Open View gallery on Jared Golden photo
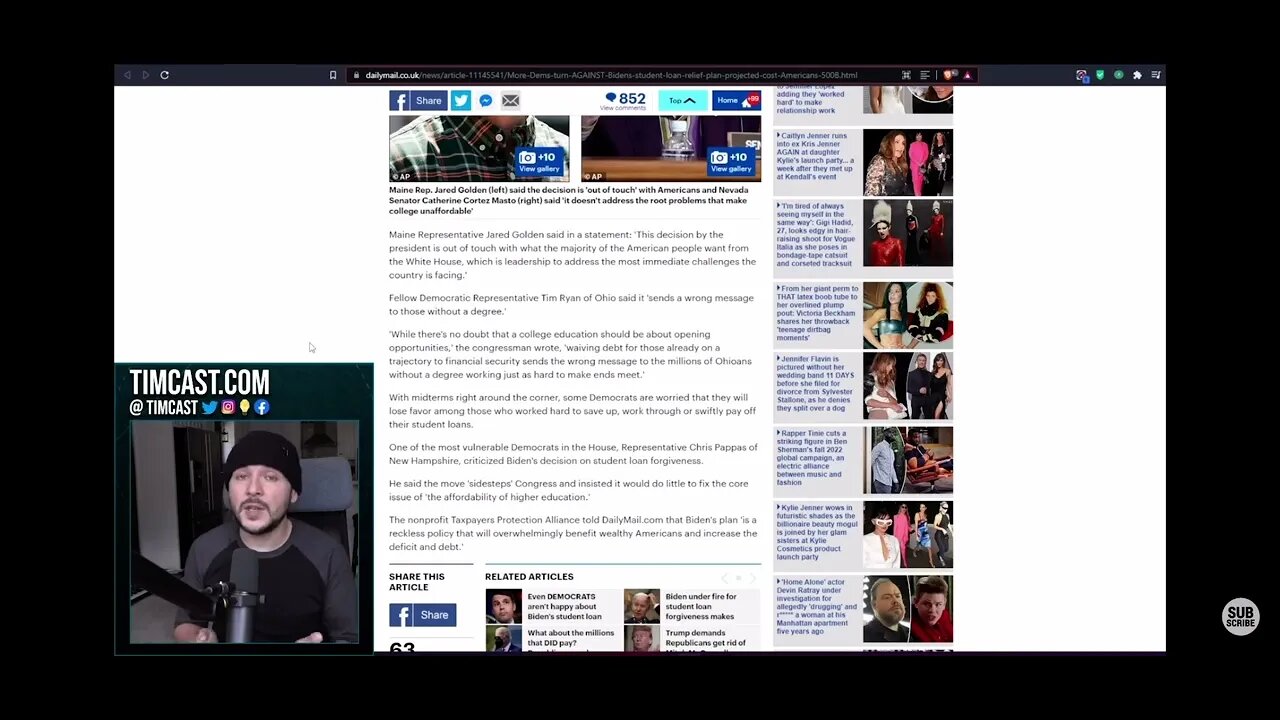This screenshot has height=720, width=1280. click(538, 162)
